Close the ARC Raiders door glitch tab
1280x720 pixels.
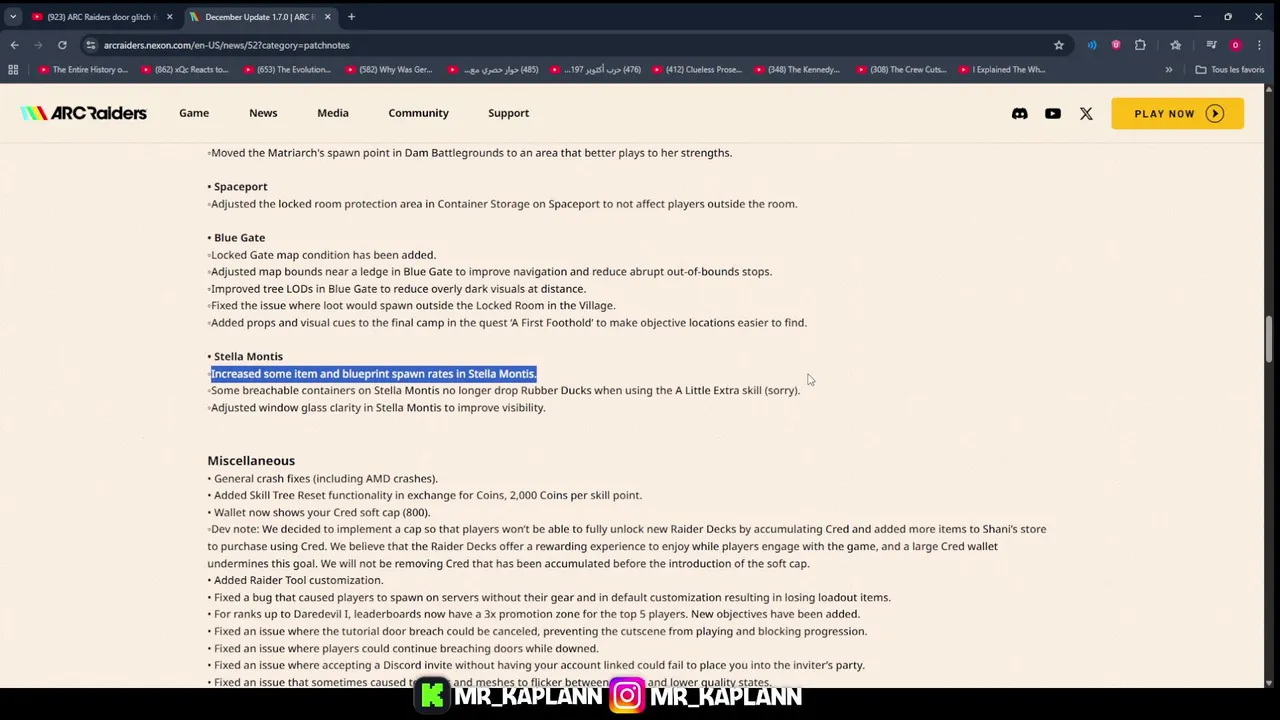pos(169,17)
